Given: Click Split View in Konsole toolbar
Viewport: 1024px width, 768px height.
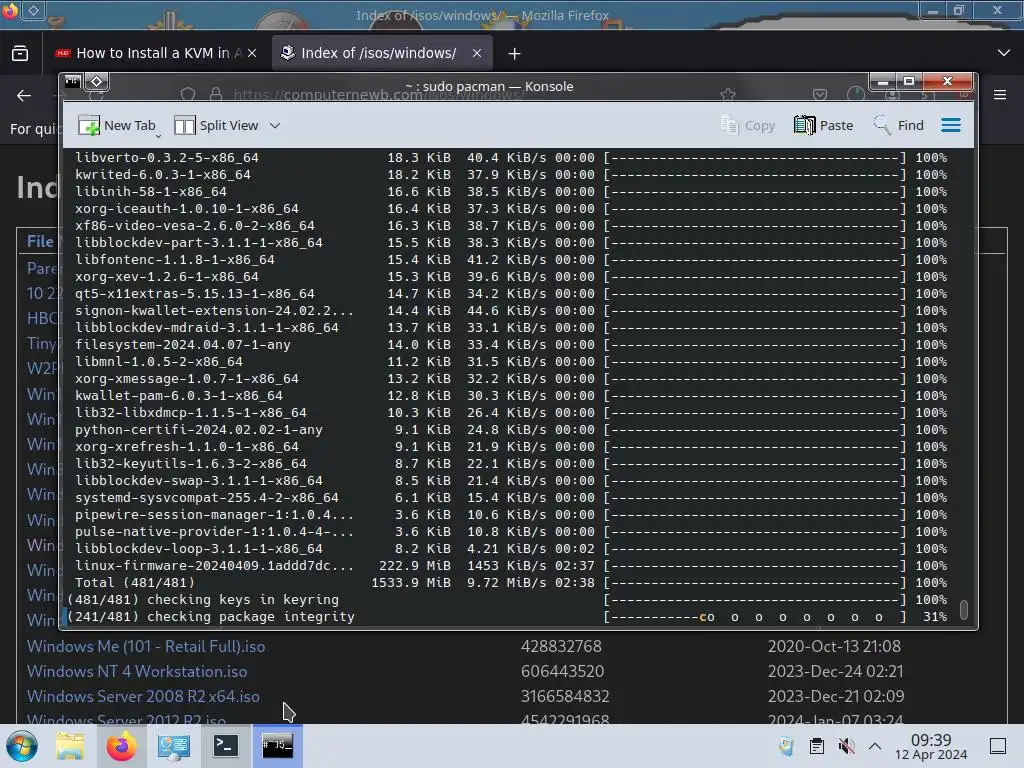Looking at the screenshot, I should point(217,125).
